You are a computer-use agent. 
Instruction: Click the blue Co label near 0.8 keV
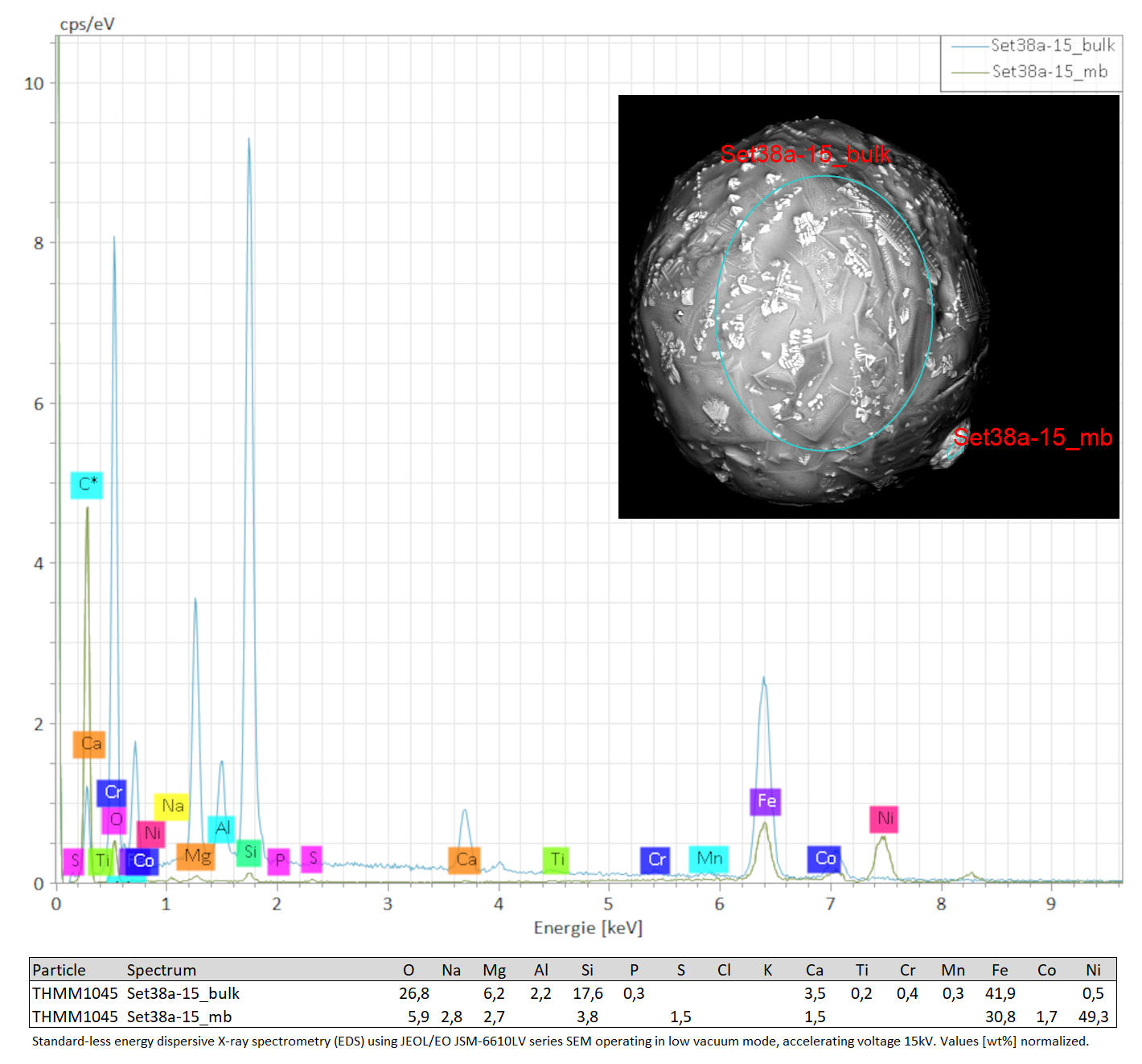tap(143, 862)
